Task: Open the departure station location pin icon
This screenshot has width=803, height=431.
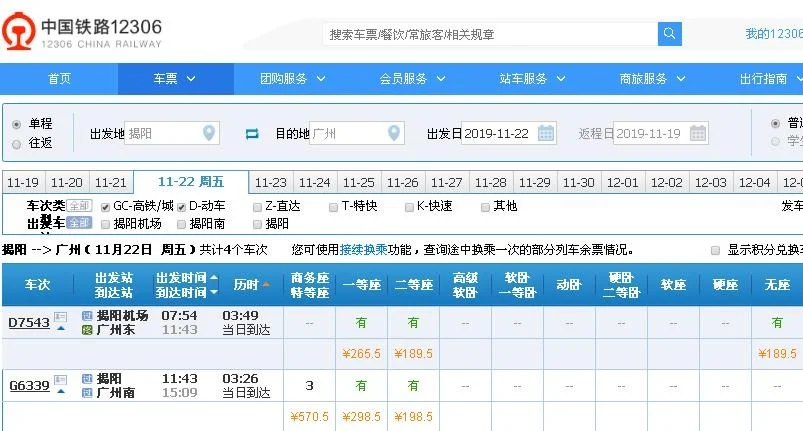Action: pos(208,133)
